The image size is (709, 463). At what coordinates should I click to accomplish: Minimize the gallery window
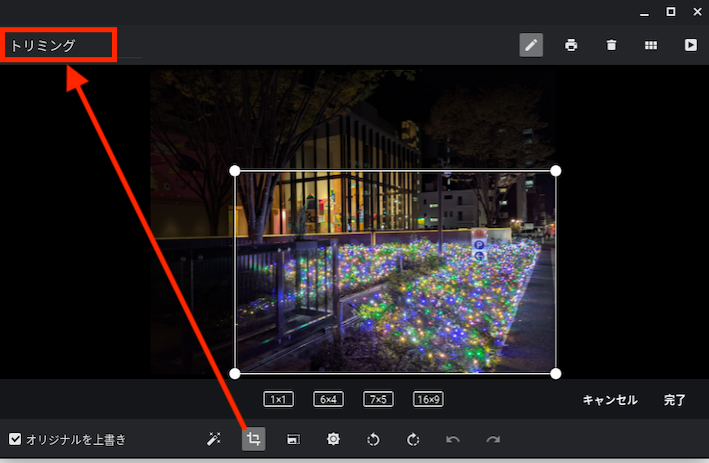tap(644, 13)
